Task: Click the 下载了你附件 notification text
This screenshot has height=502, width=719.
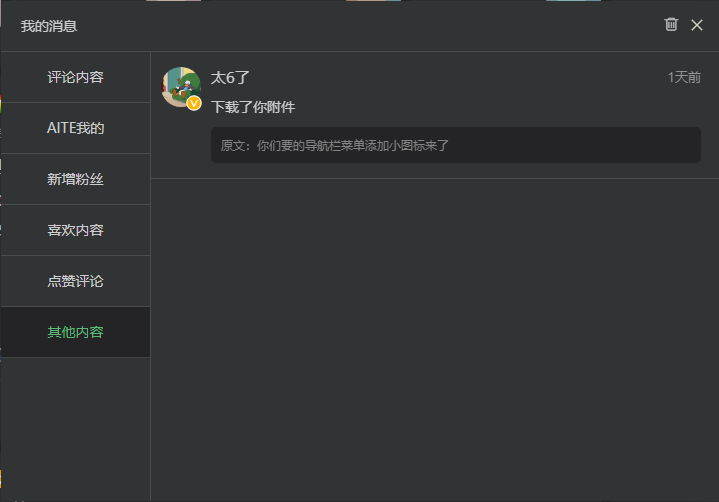Action: coord(253,107)
